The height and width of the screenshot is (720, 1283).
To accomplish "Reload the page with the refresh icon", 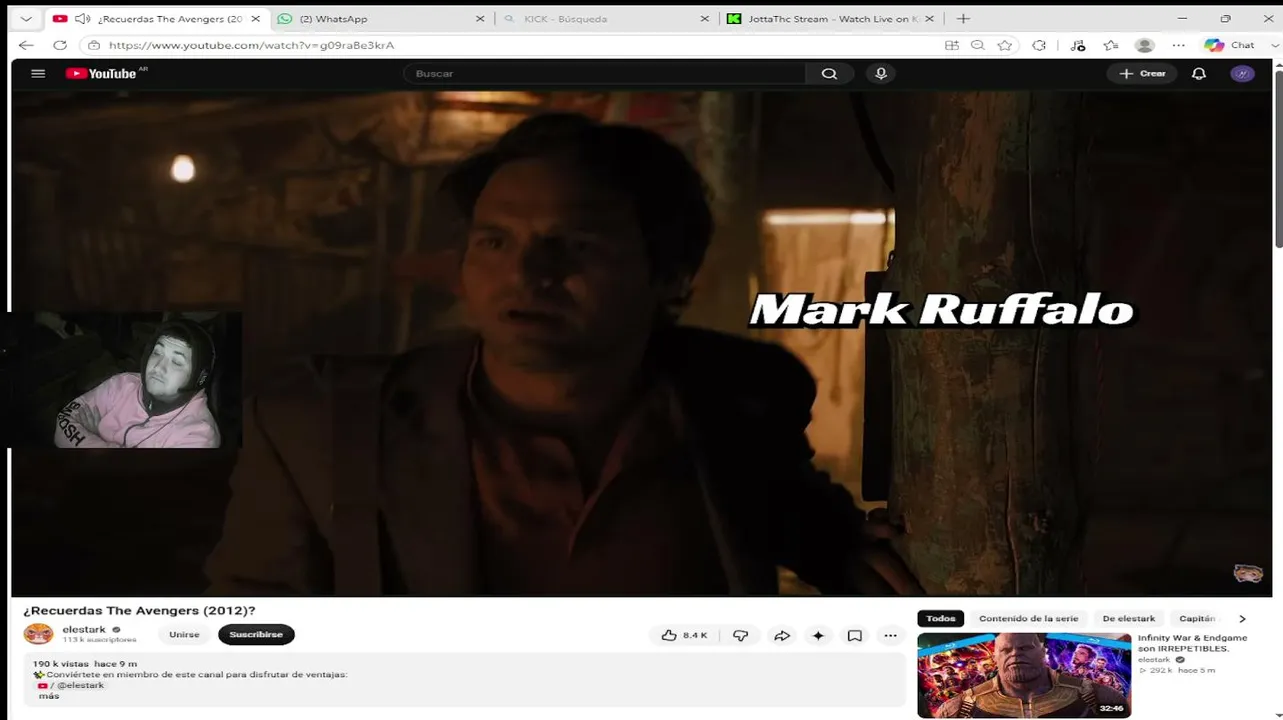I will pyautogui.click(x=60, y=45).
